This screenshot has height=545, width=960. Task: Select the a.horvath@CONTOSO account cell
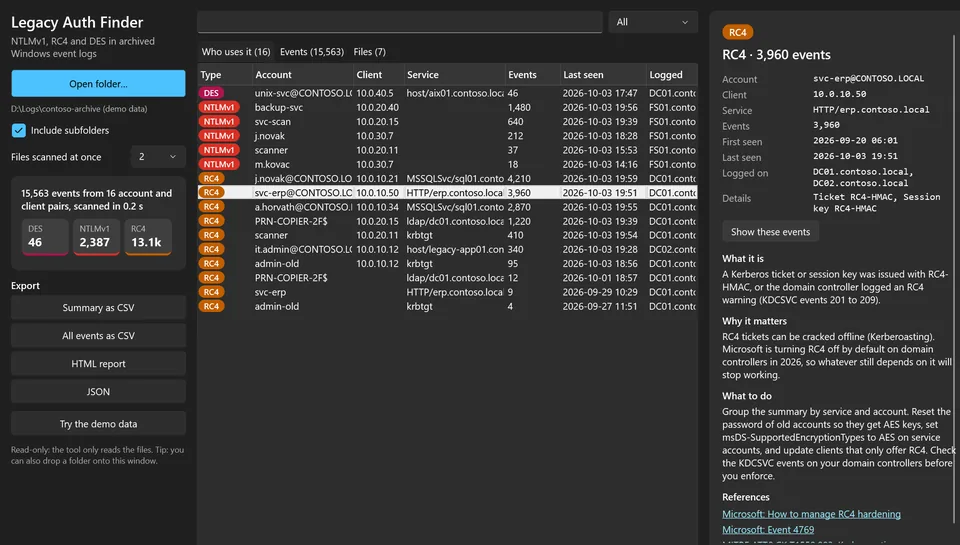click(x=303, y=207)
